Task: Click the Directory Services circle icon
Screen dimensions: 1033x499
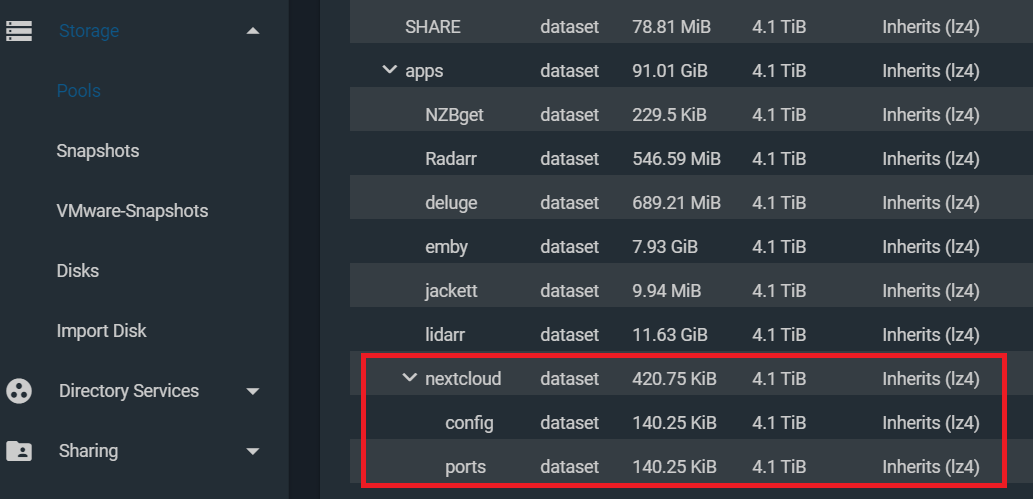Action: tap(18, 391)
